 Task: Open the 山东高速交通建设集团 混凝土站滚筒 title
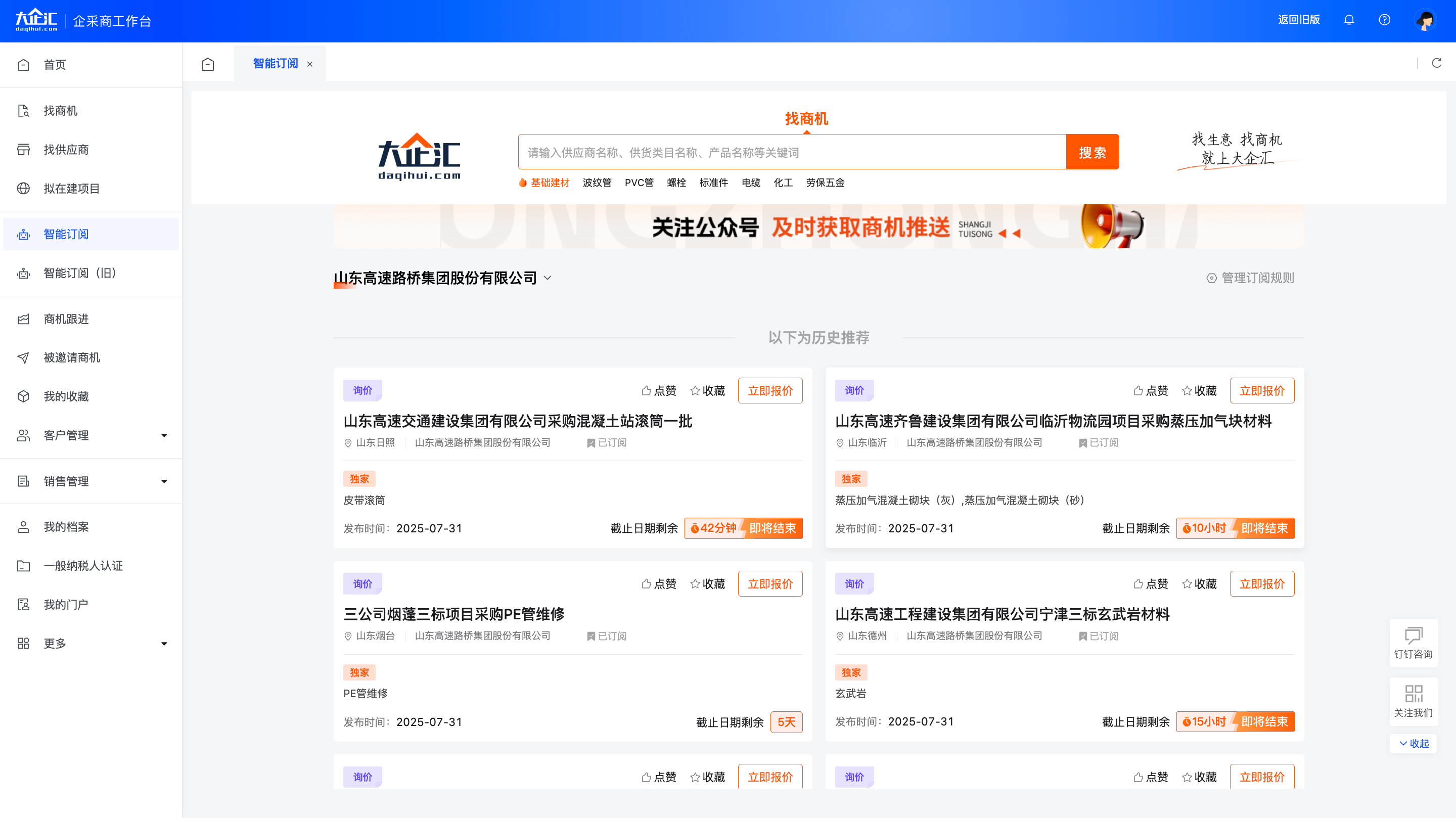tap(518, 422)
